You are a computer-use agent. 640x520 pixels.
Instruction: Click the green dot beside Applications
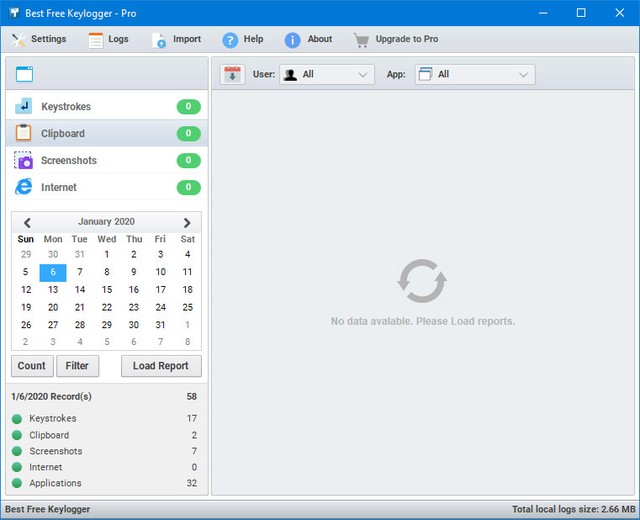click(x=17, y=484)
